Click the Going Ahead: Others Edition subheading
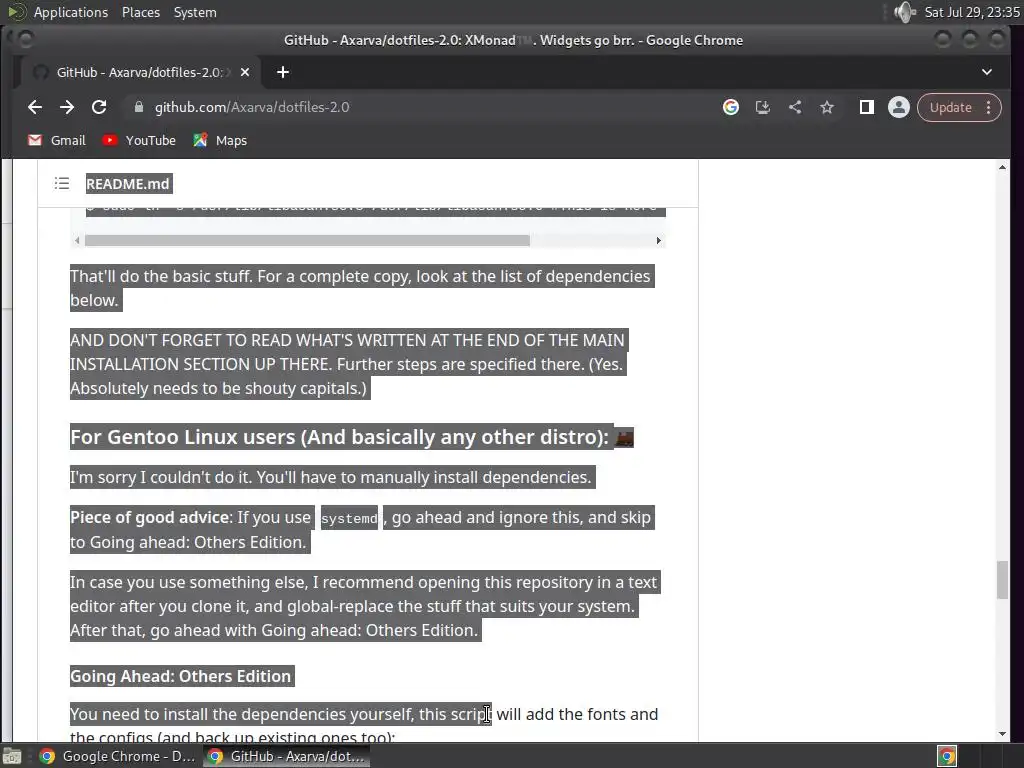 point(181,676)
